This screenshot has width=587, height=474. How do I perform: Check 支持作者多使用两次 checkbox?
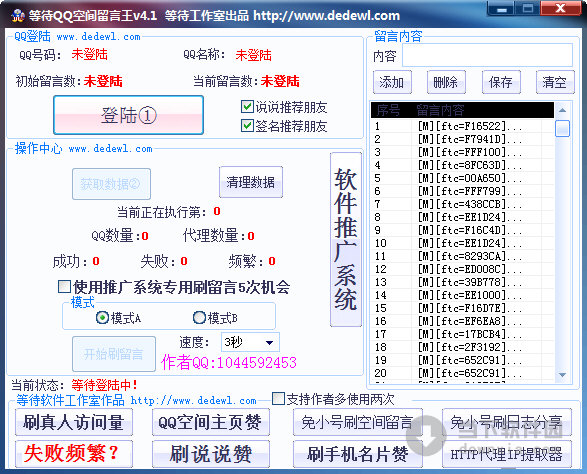point(278,399)
